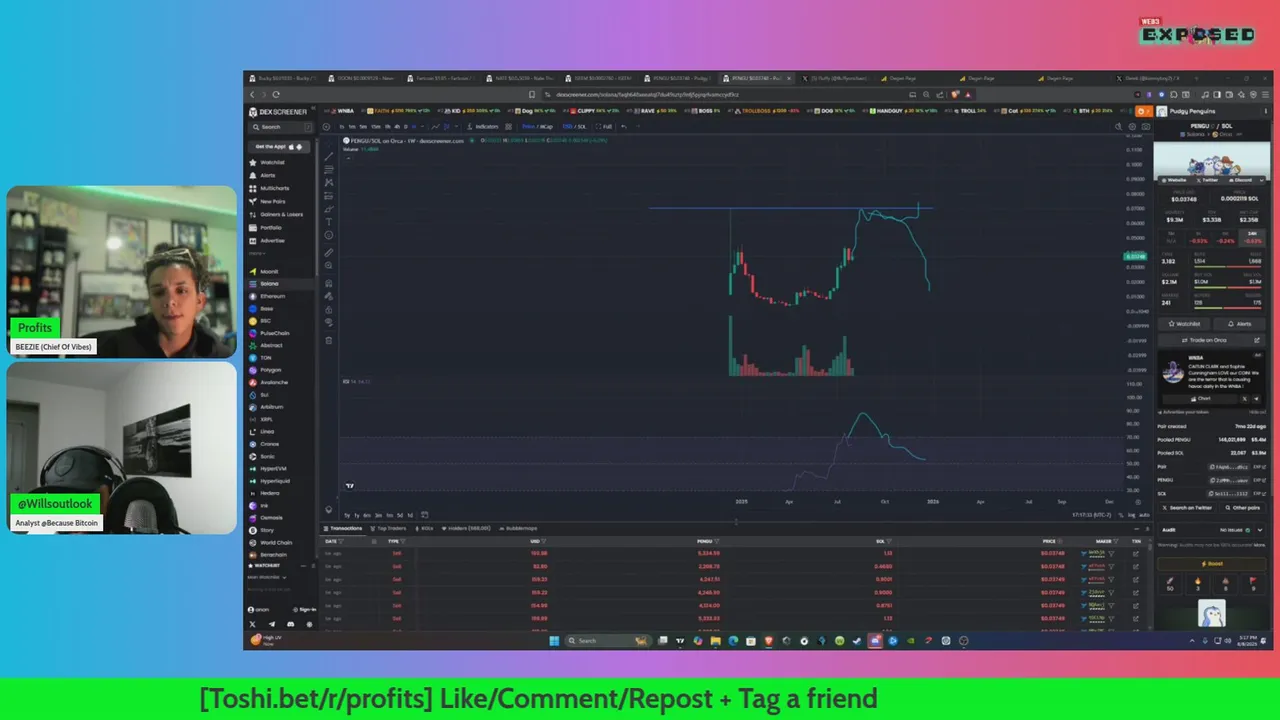Select the ruler measure tool
This screenshot has width=1280, height=720.
[329, 252]
